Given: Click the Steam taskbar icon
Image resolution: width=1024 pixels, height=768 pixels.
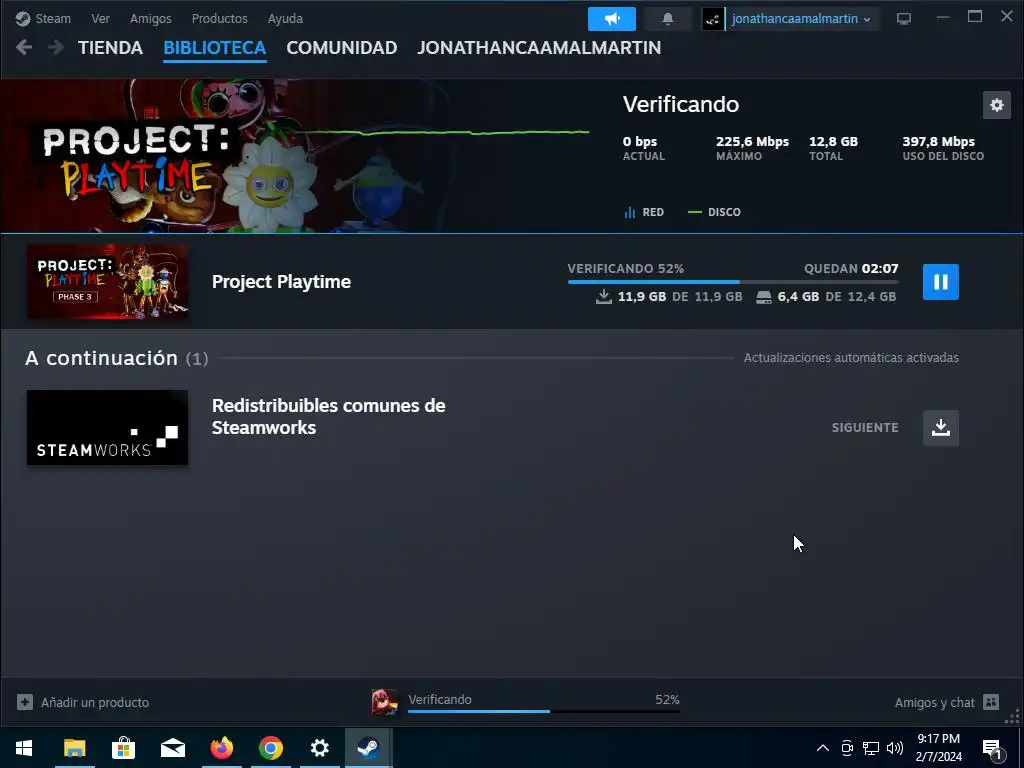Looking at the screenshot, I should (368, 748).
